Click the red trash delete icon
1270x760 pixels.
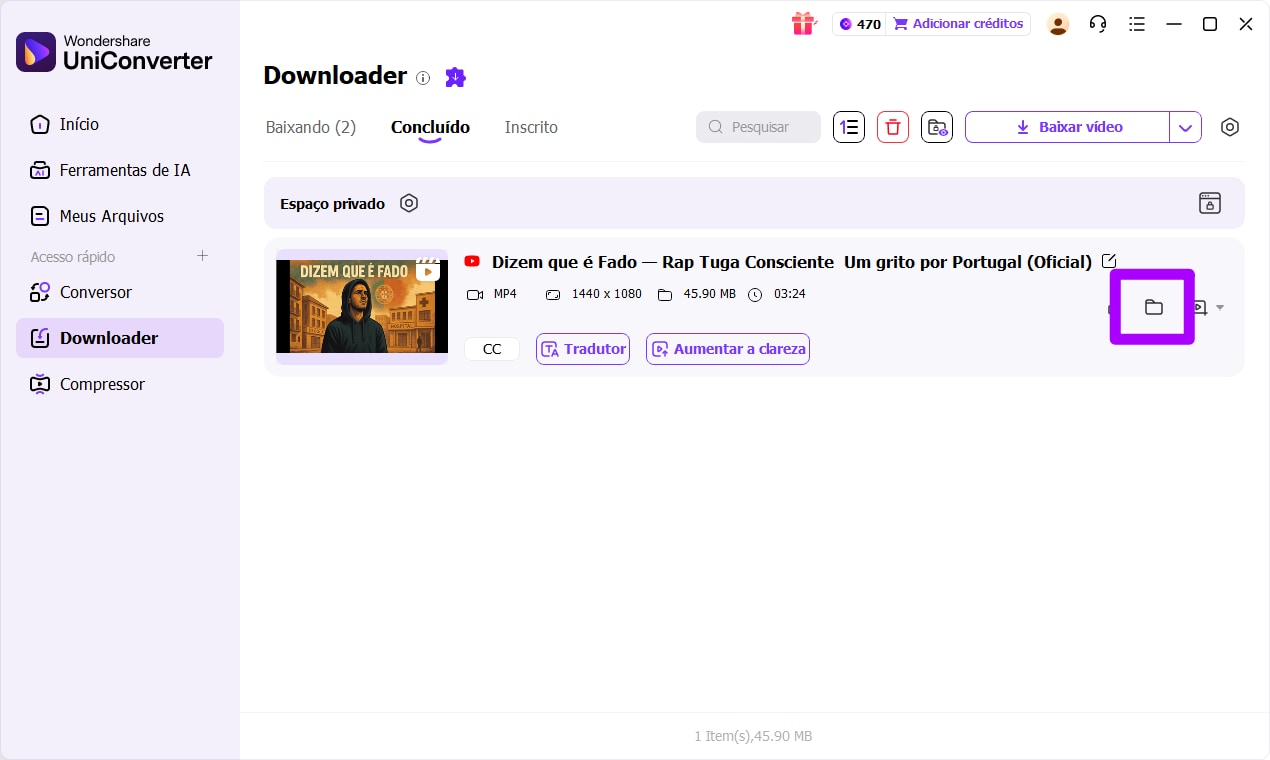tap(893, 127)
